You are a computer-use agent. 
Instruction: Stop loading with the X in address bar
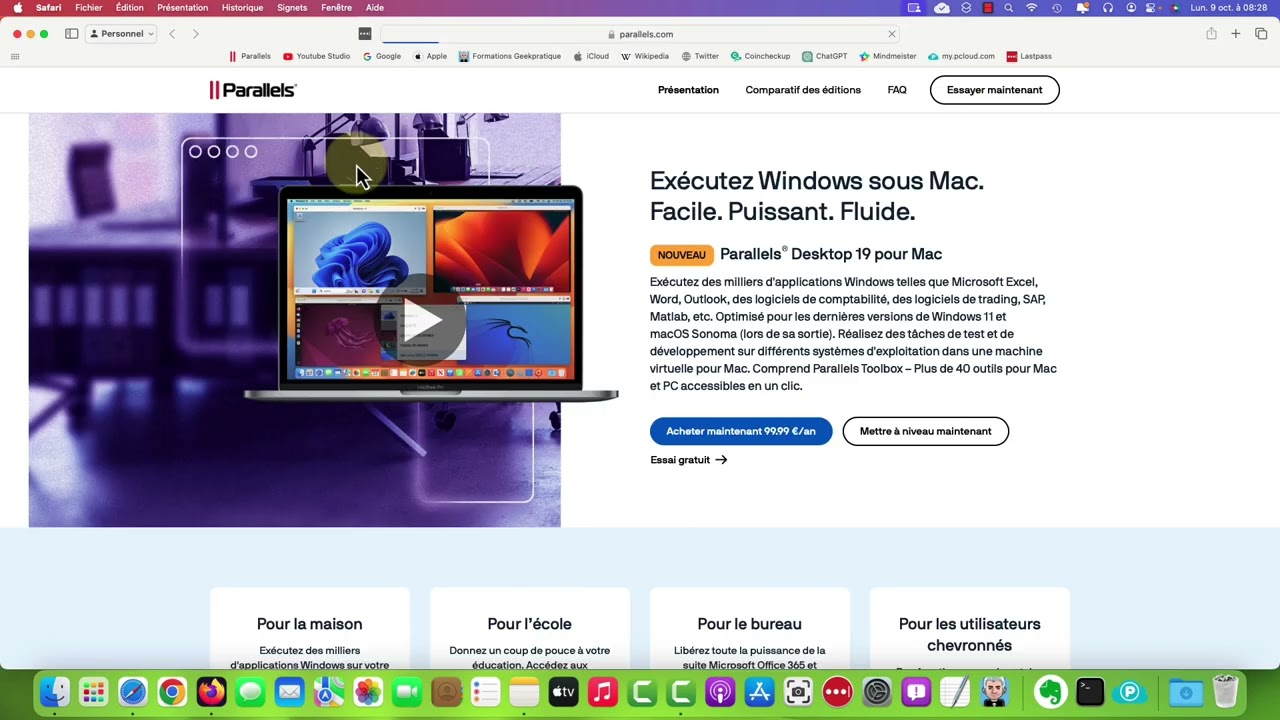(892, 34)
